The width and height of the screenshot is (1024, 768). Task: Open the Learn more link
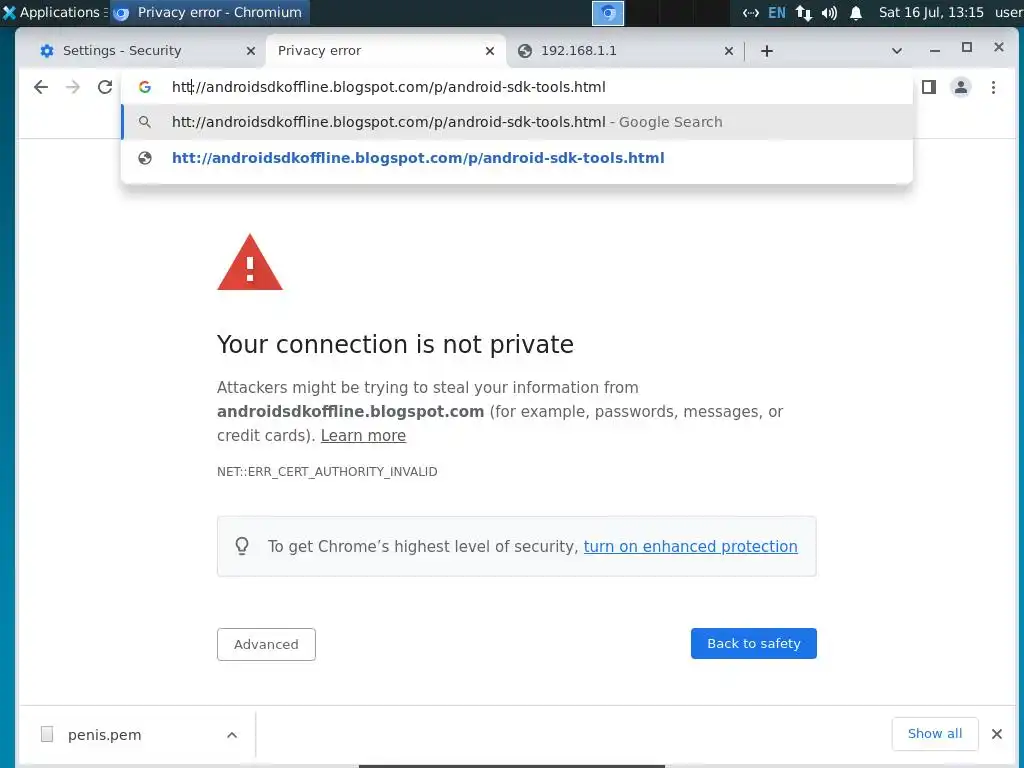tap(363, 436)
